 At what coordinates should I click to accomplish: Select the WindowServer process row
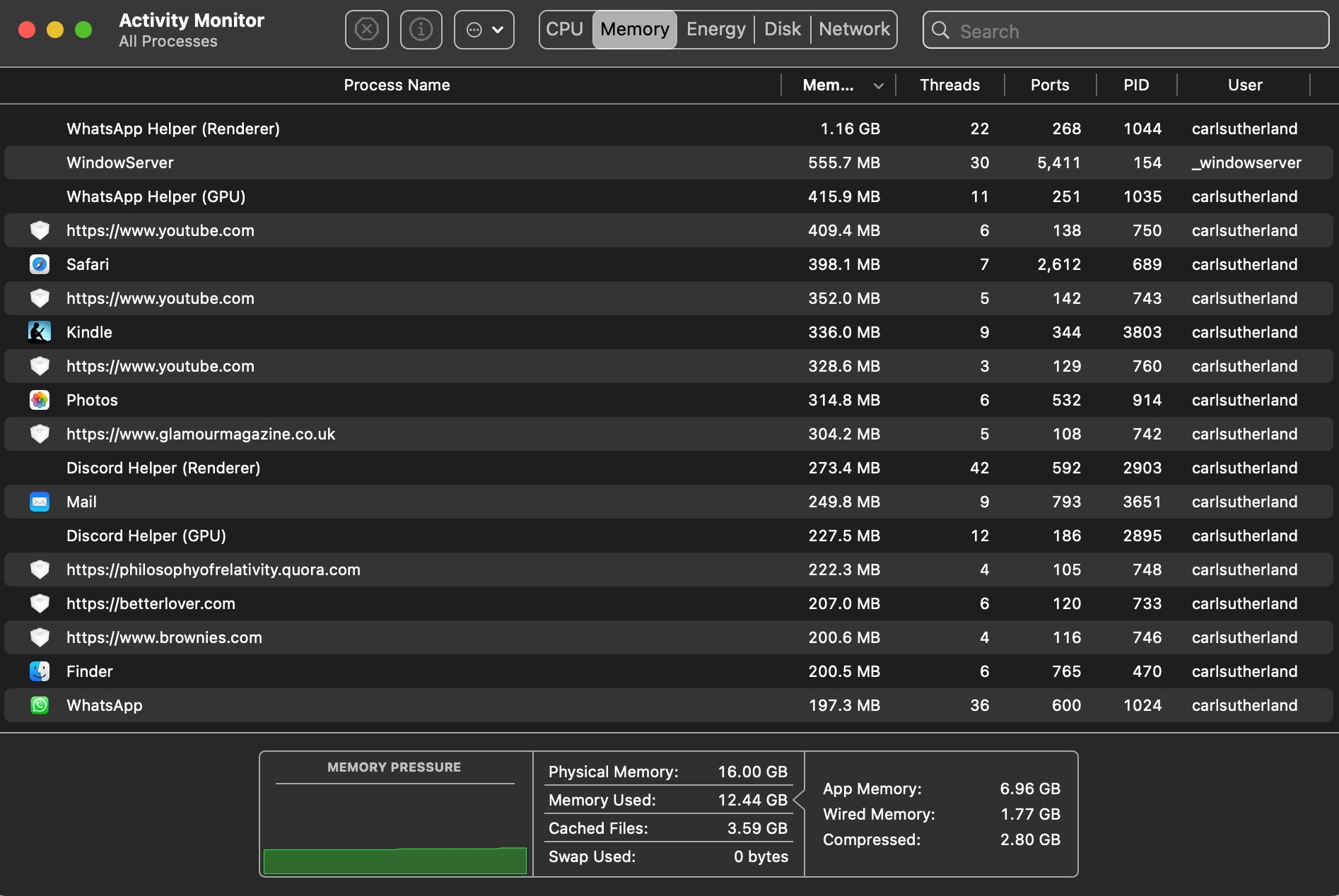point(669,163)
